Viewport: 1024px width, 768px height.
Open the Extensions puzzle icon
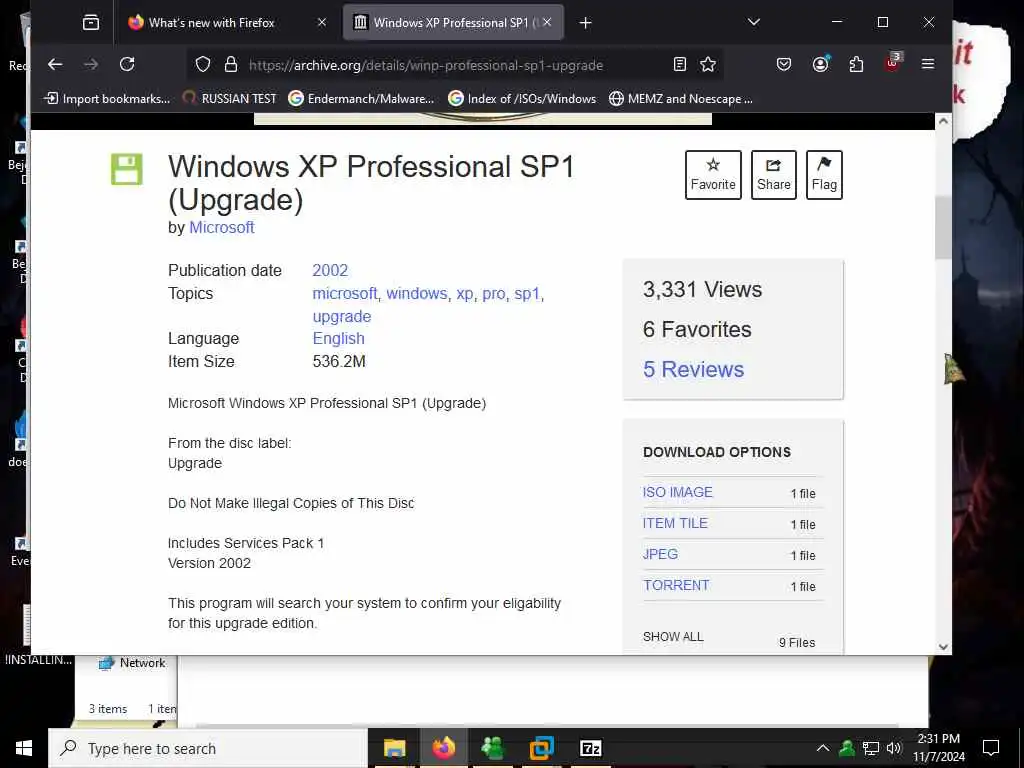tap(856, 64)
